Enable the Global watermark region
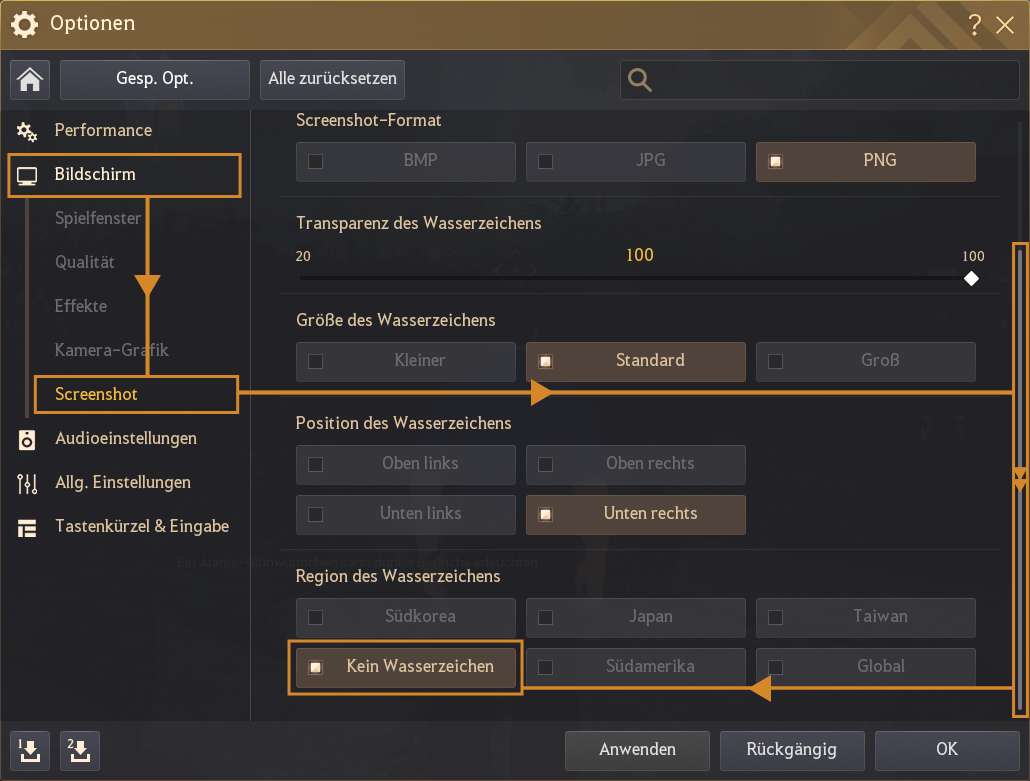The image size is (1030, 781). (x=865, y=667)
